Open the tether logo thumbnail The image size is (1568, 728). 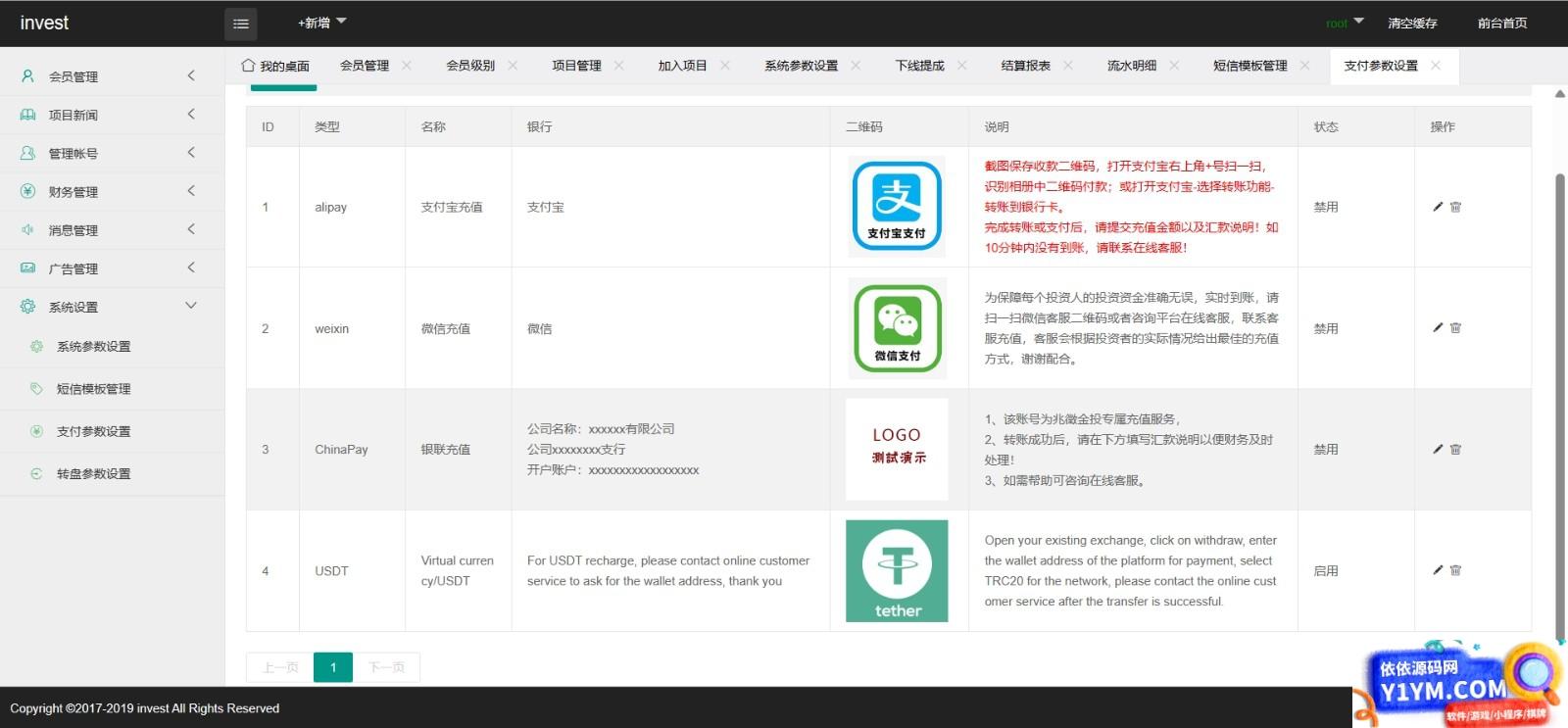pyautogui.click(x=897, y=571)
